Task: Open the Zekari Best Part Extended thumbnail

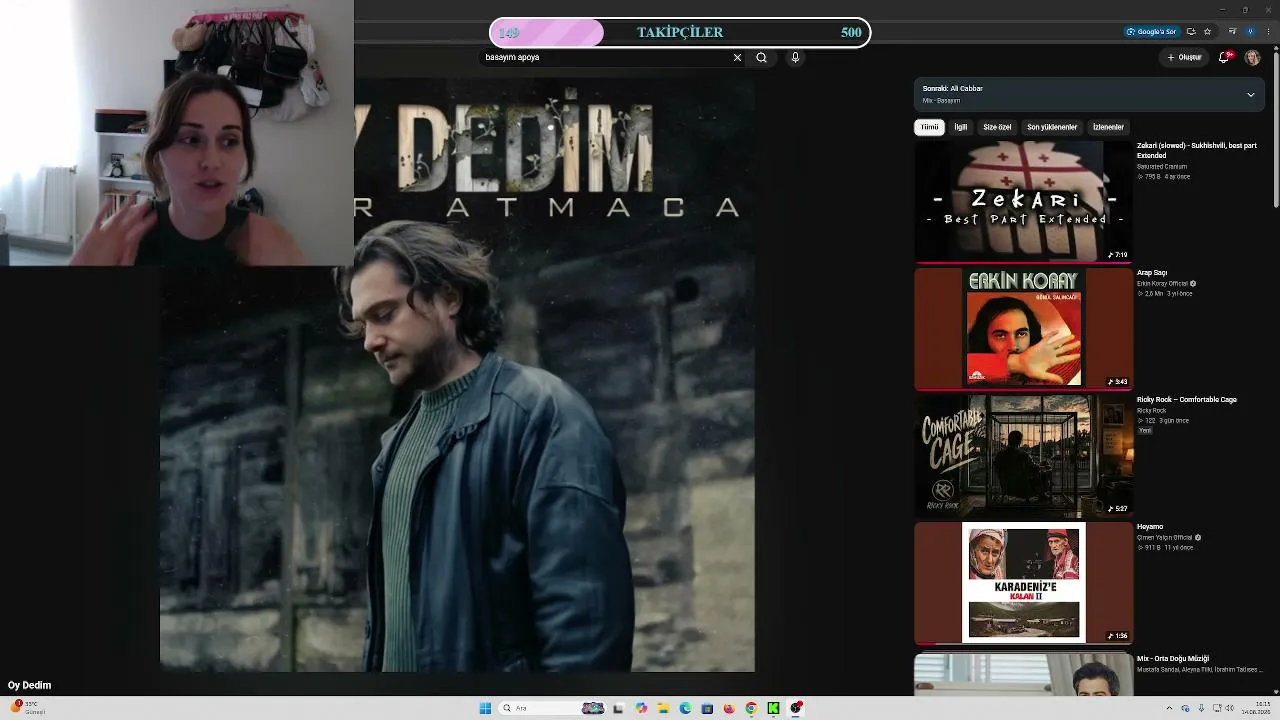Action: [x=1023, y=201]
